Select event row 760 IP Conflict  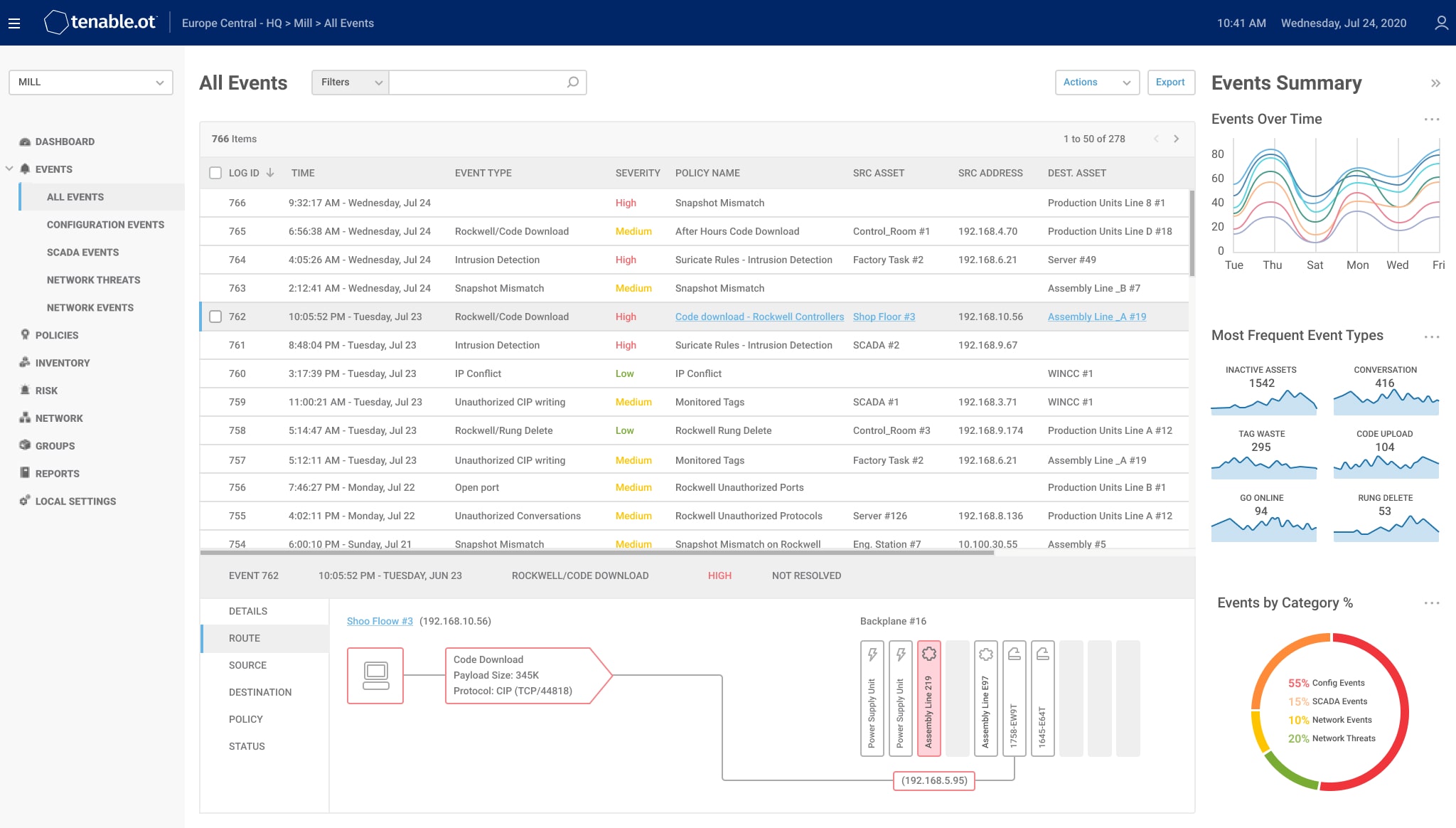(695, 373)
